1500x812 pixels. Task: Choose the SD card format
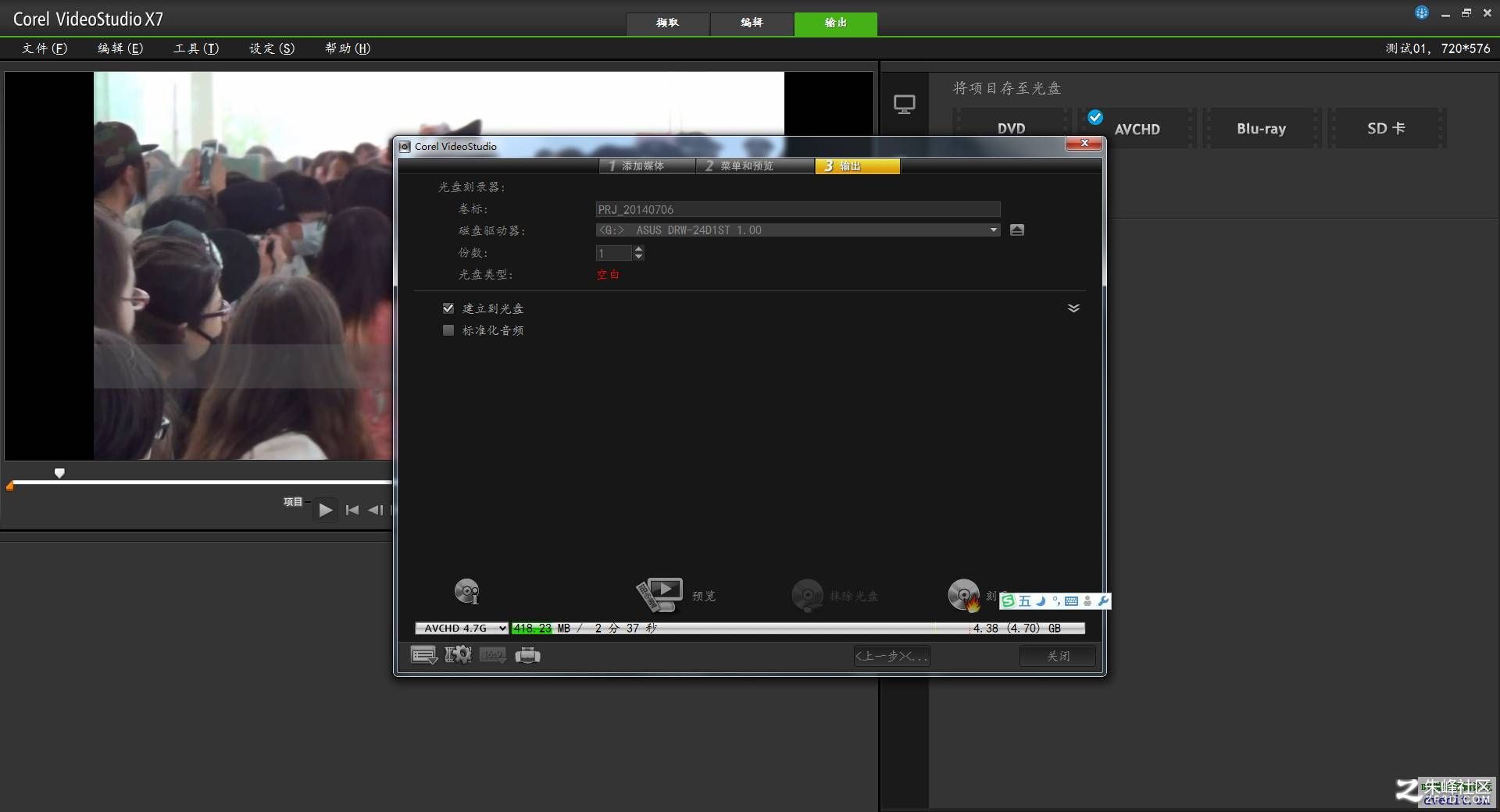[x=1387, y=128]
